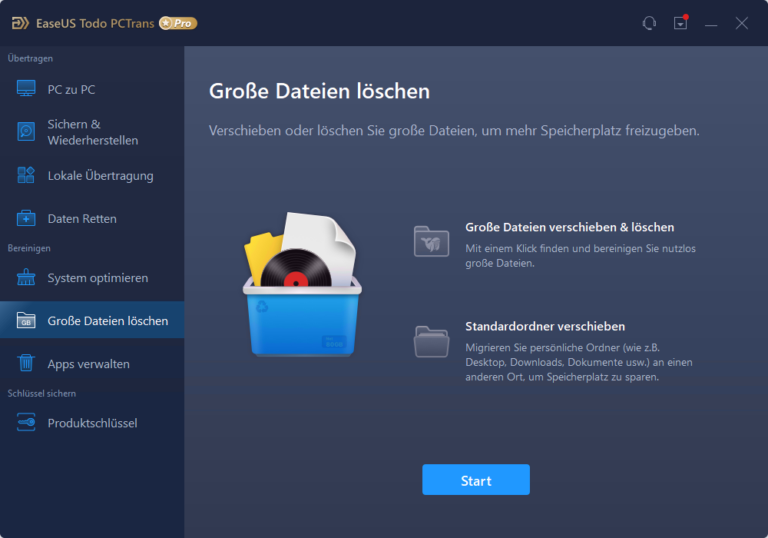Click the Pro badge next to app name

tap(178, 23)
